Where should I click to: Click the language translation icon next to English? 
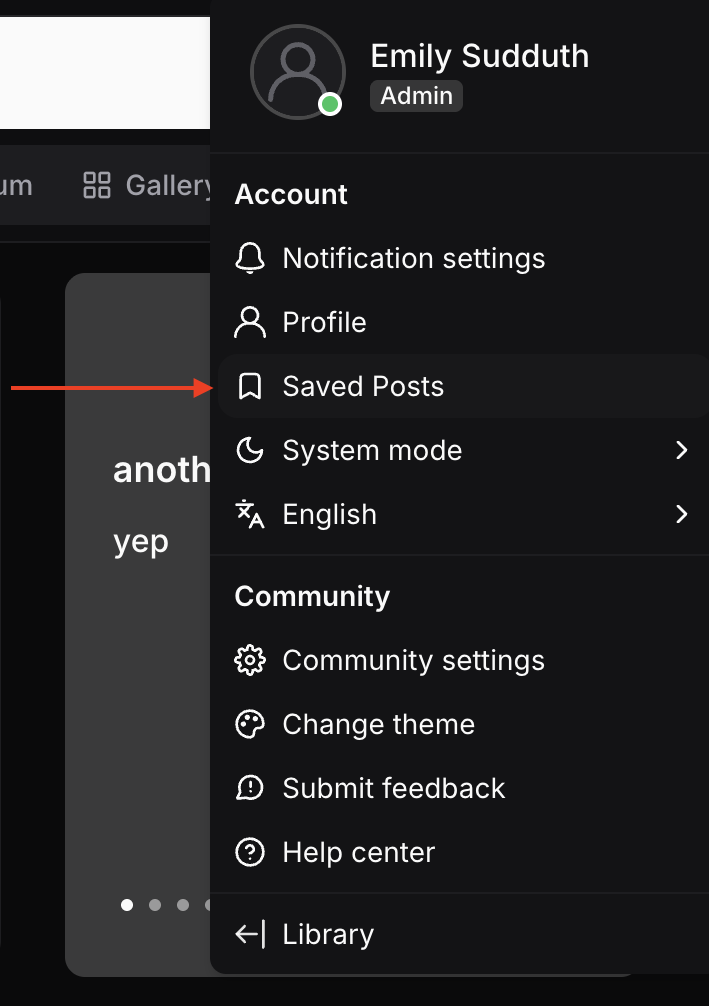[251, 514]
